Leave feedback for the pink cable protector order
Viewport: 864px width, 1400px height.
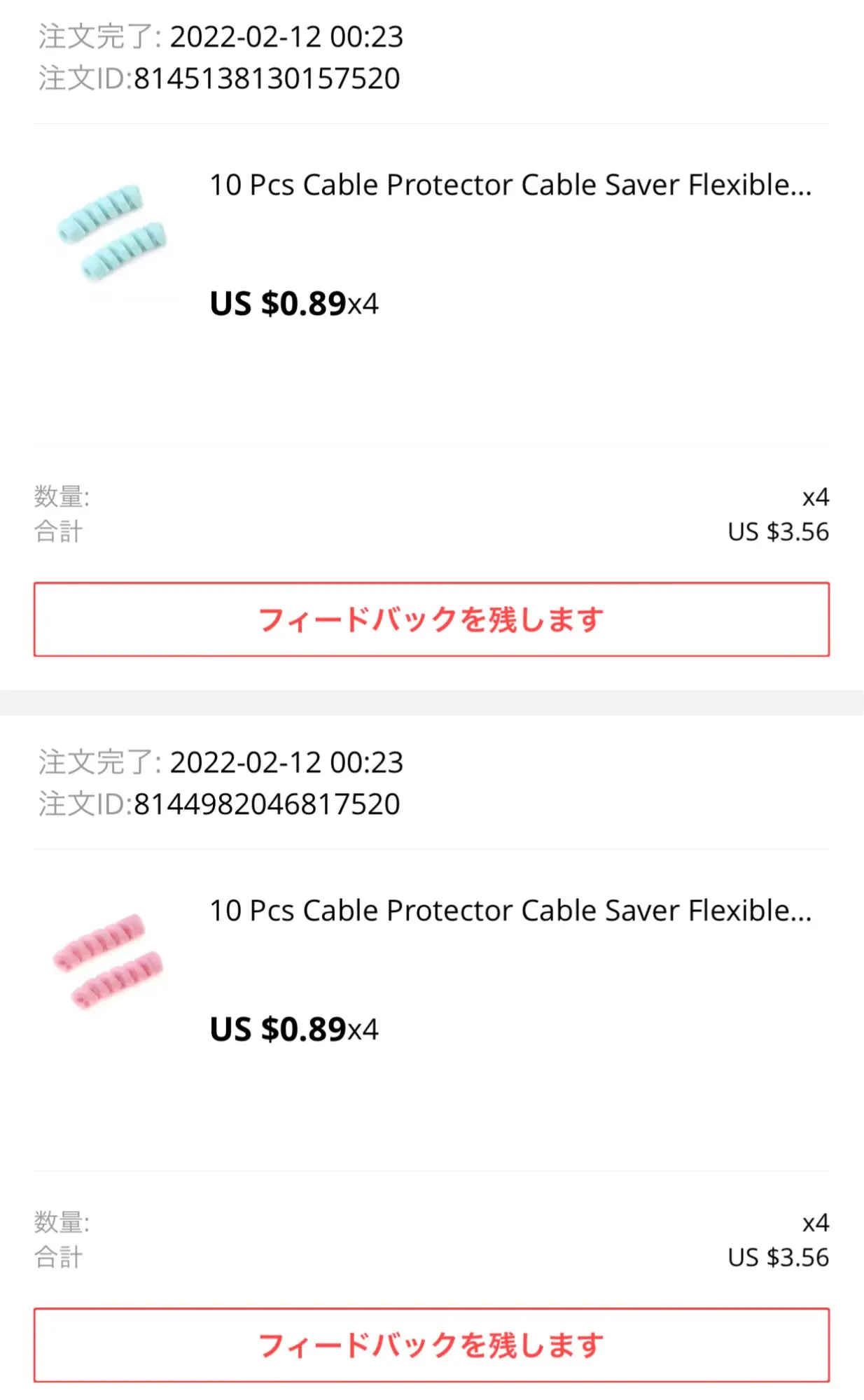pyautogui.click(x=431, y=1345)
